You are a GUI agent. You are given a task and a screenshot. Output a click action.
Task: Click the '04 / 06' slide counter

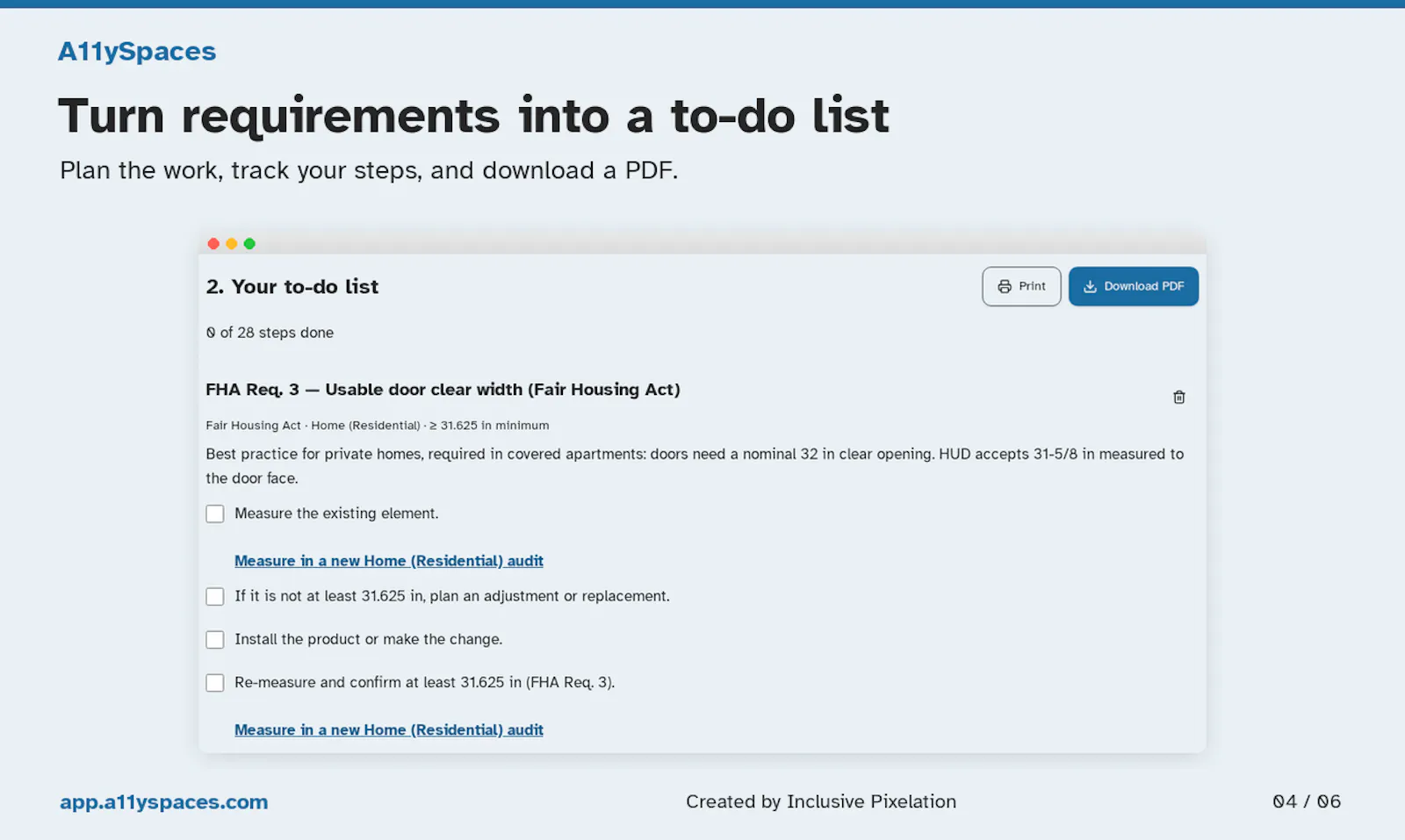click(x=1307, y=801)
